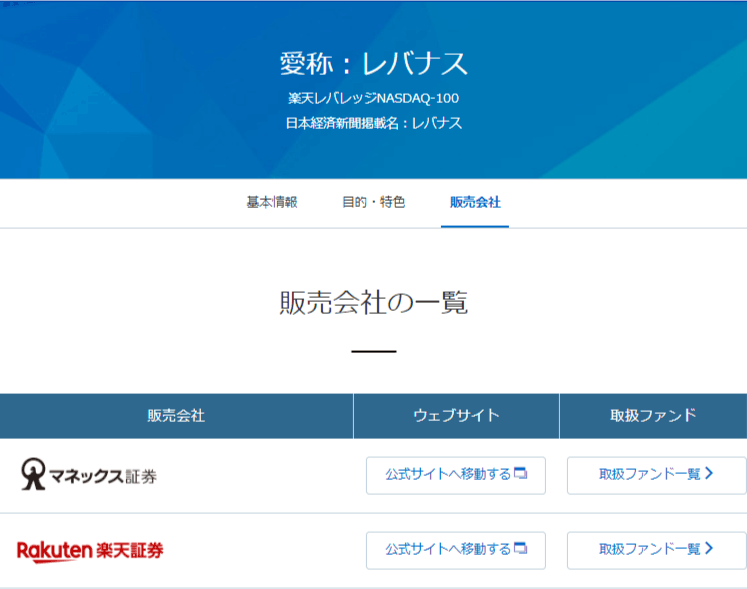Image resolution: width=747 pixels, height=589 pixels.
Task: Click the 取扱ファンド column header
Action: [653, 416]
